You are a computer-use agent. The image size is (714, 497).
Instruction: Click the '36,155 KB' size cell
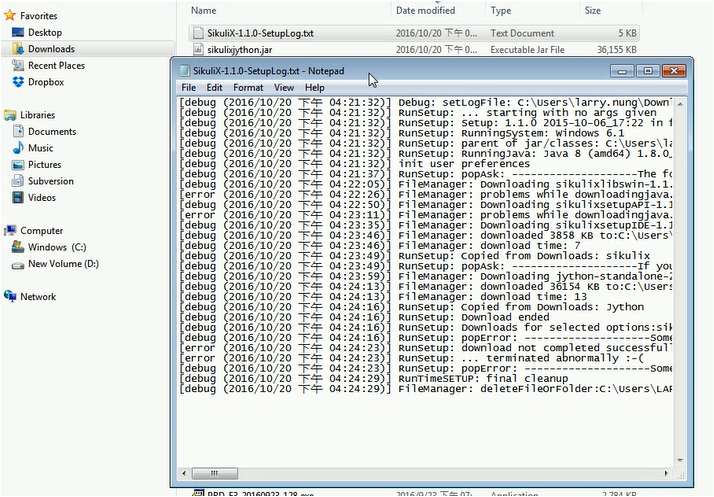click(x=617, y=50)
